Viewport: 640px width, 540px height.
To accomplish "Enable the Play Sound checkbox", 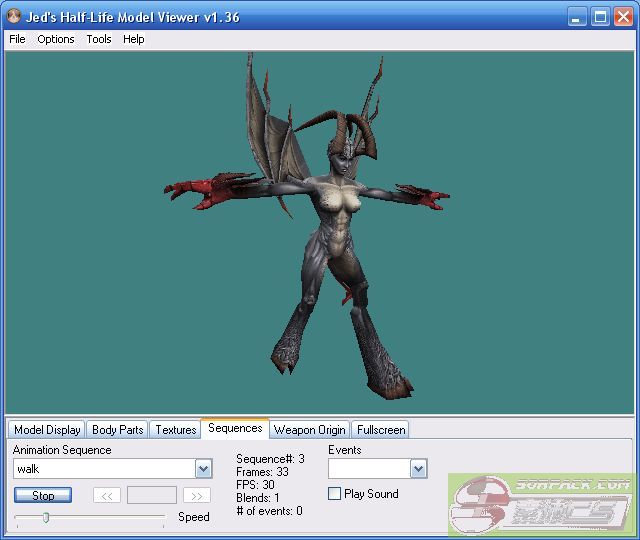I will pos(334,494).
